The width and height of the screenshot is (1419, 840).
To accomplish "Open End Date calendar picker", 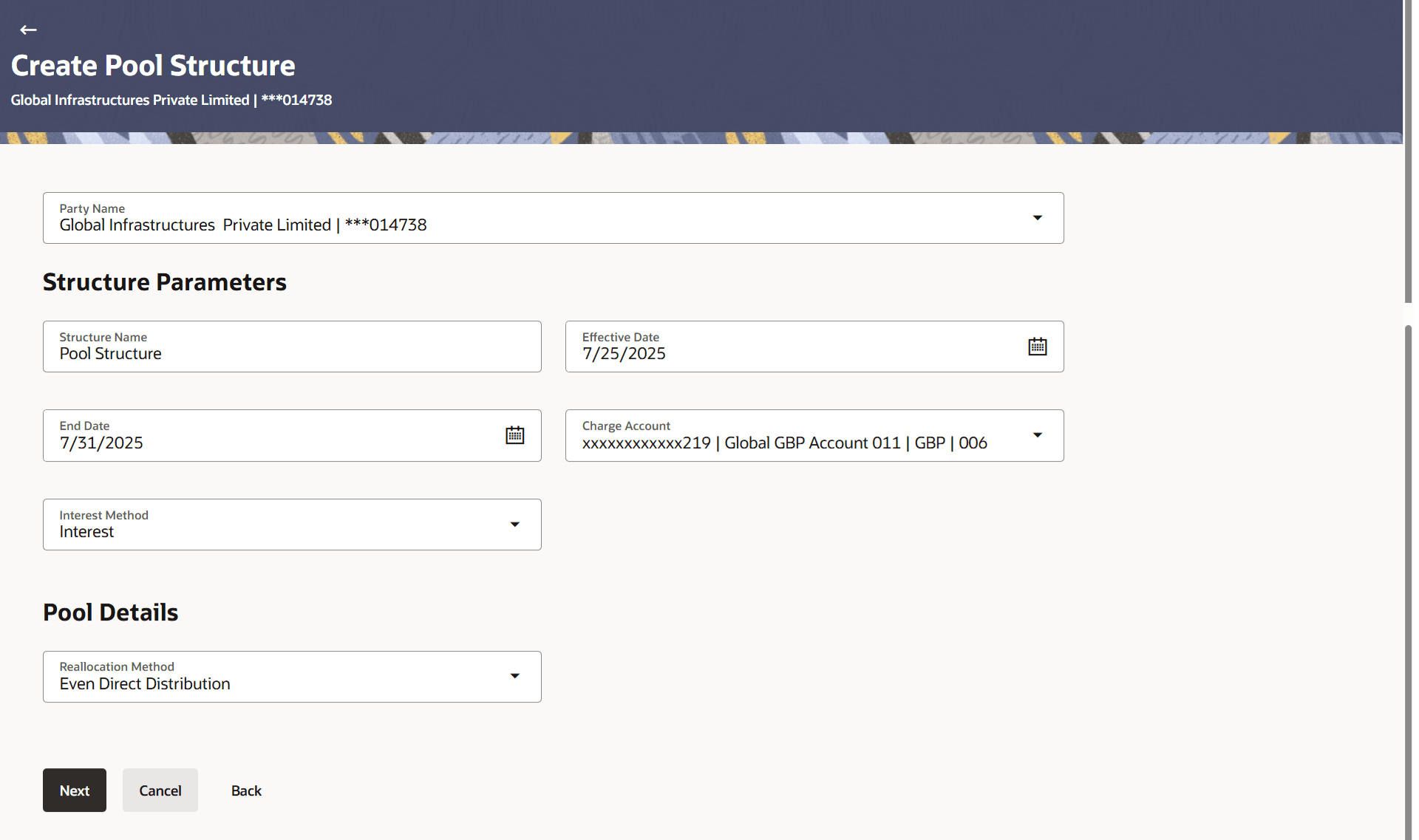I will point(514,435).
